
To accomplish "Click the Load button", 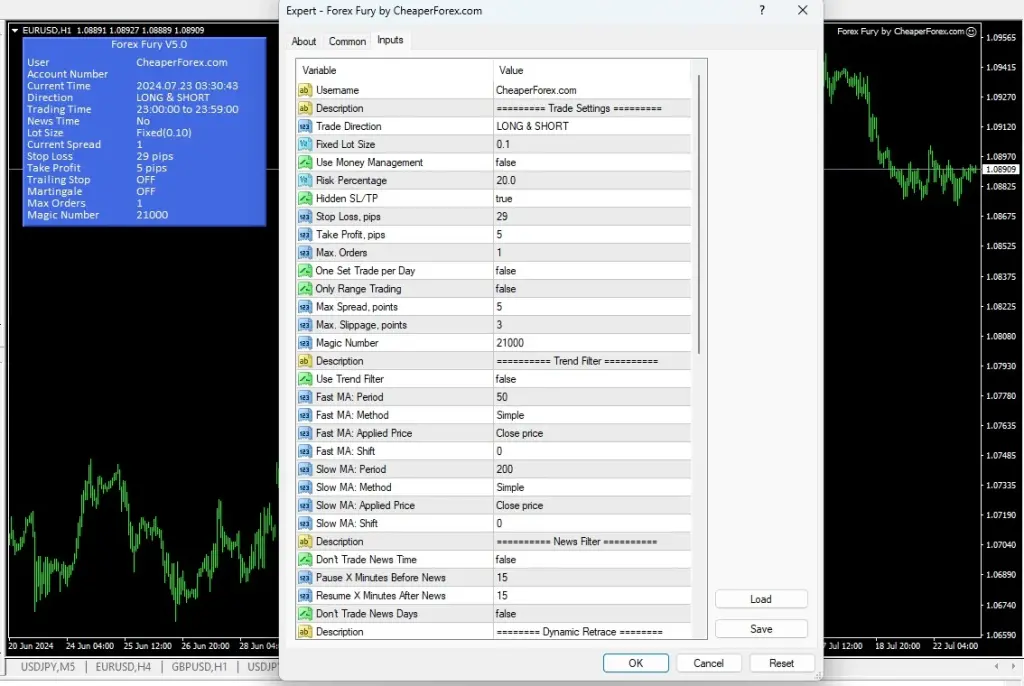I will (761, 599).
